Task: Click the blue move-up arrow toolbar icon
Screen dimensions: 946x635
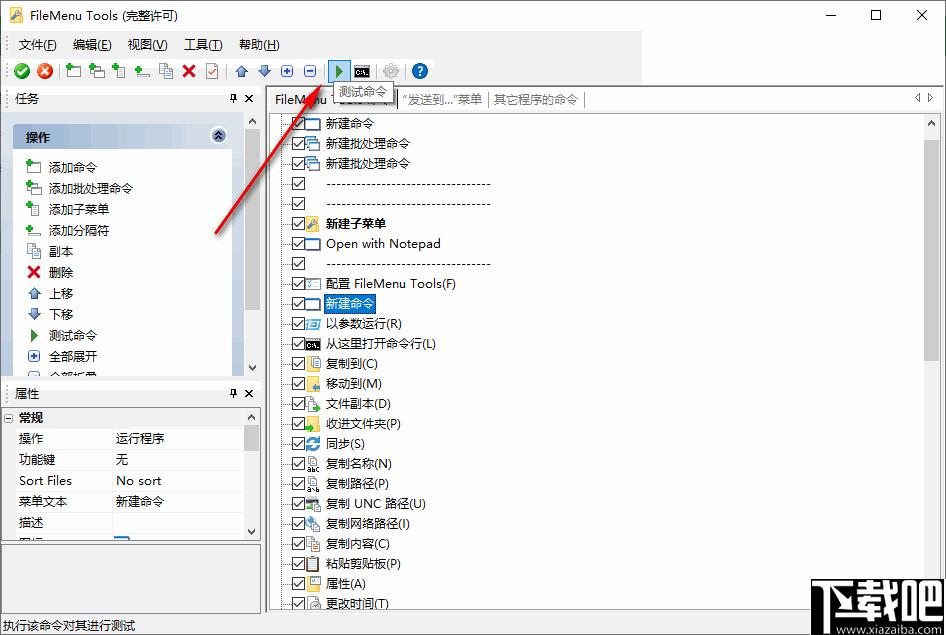Action: pyautogui.click(x=242, y=70)
